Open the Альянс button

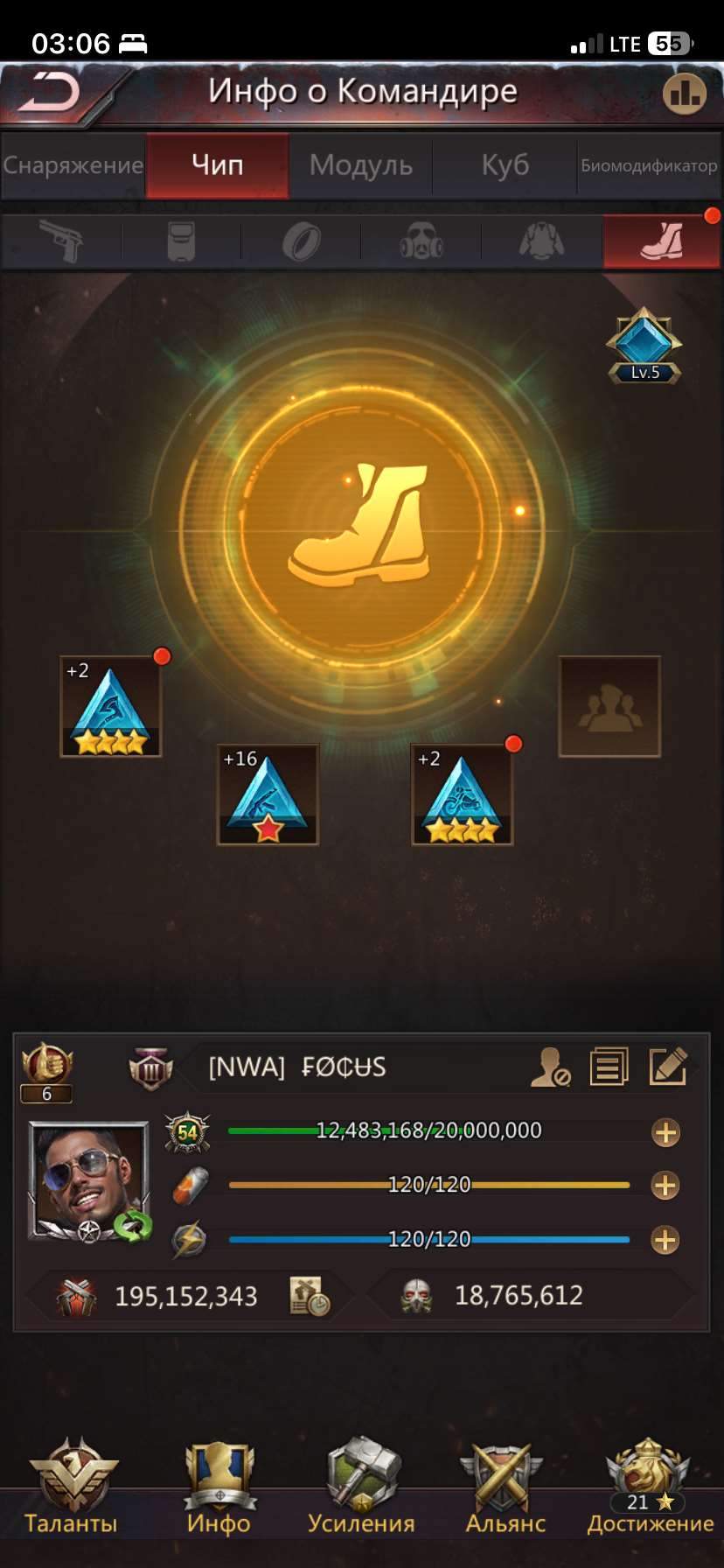pyautogui.click(x=505, y=1487)
